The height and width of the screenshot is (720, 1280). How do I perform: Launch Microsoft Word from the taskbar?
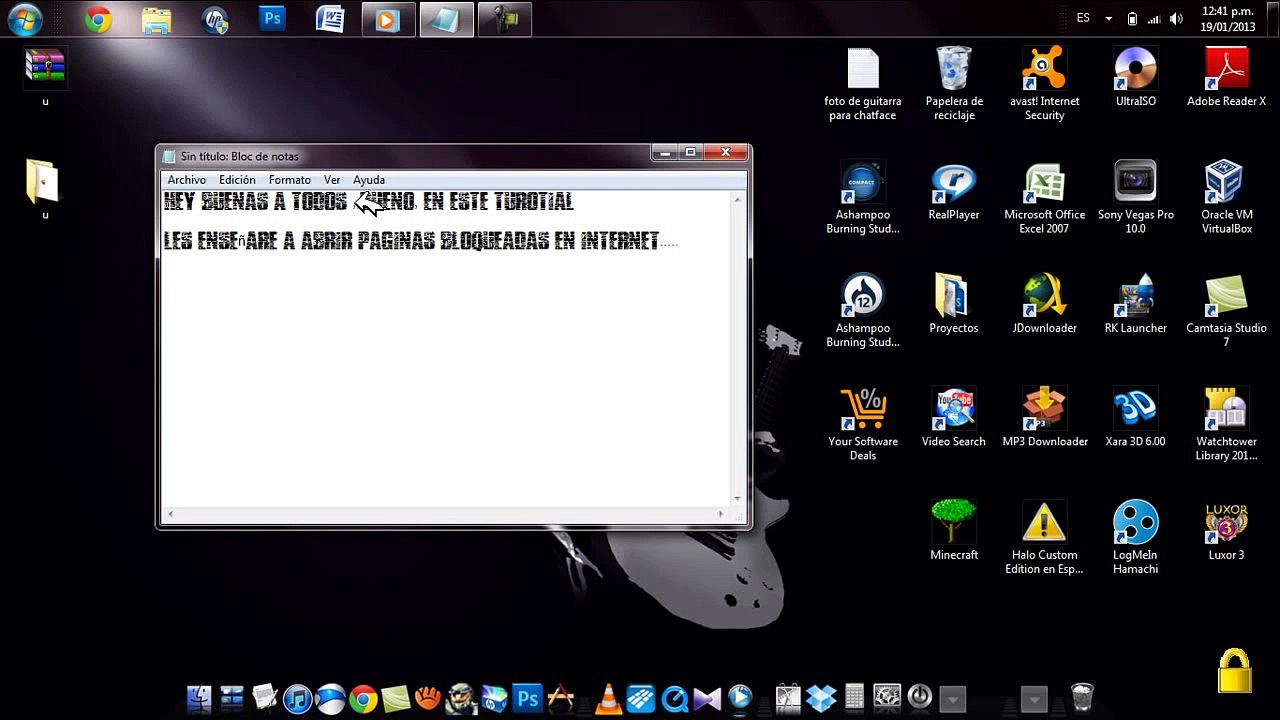330,19
